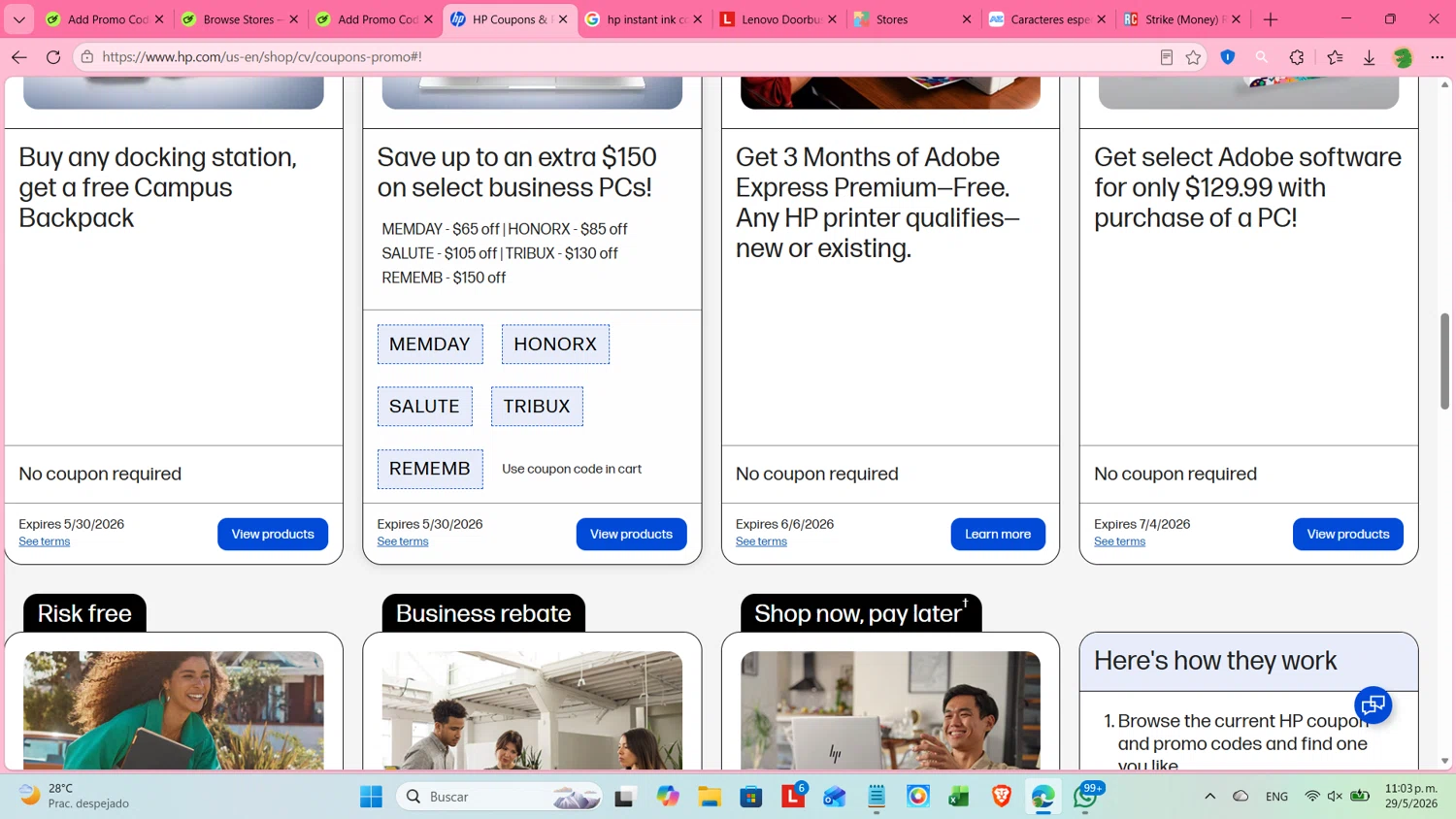Open the tab list dropdown arrow
This screenshot has height=819, width=1456.
(x=18, y=19)
